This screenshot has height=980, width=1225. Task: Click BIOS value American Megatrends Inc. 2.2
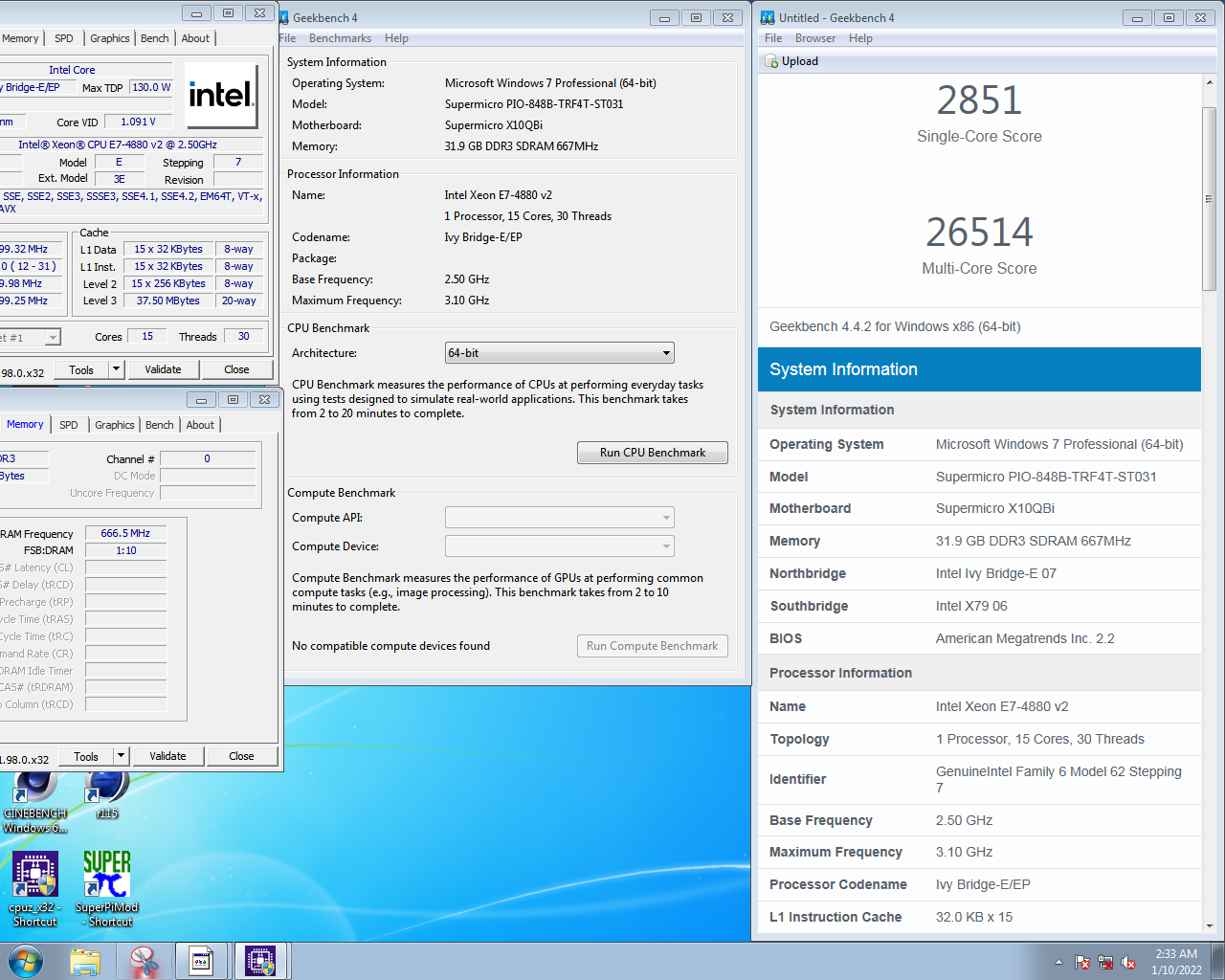[1025, 638]
